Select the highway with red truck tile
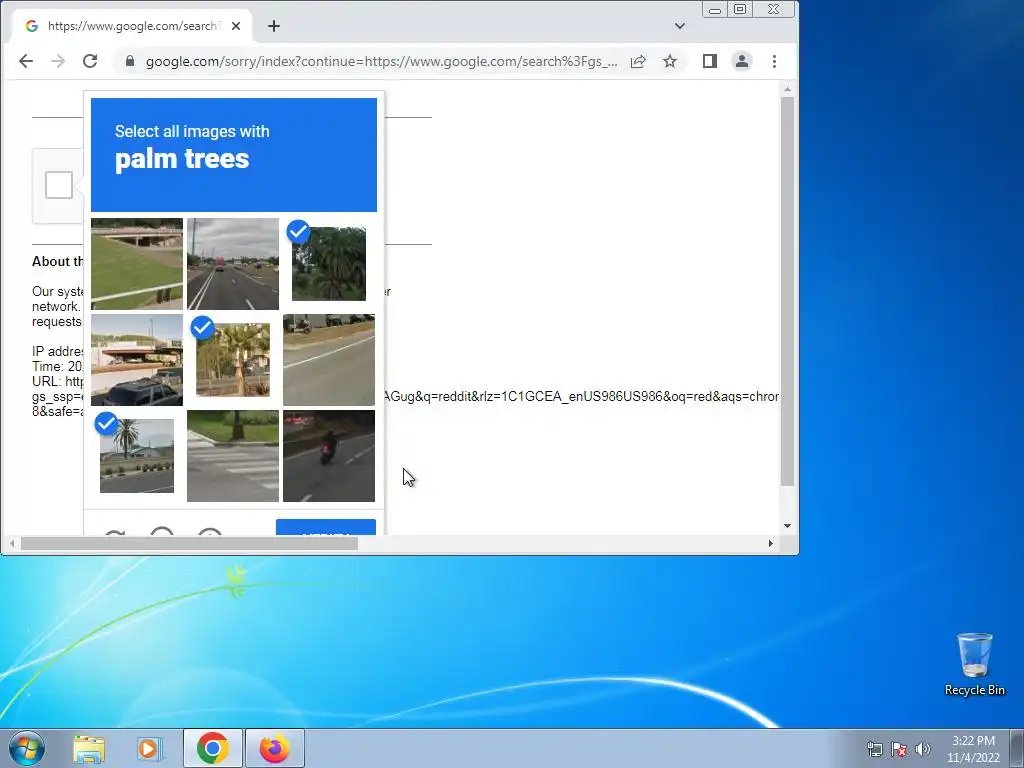Viewport: 1024px width, 768px height. pyautogui.click(x=232, y=264)
